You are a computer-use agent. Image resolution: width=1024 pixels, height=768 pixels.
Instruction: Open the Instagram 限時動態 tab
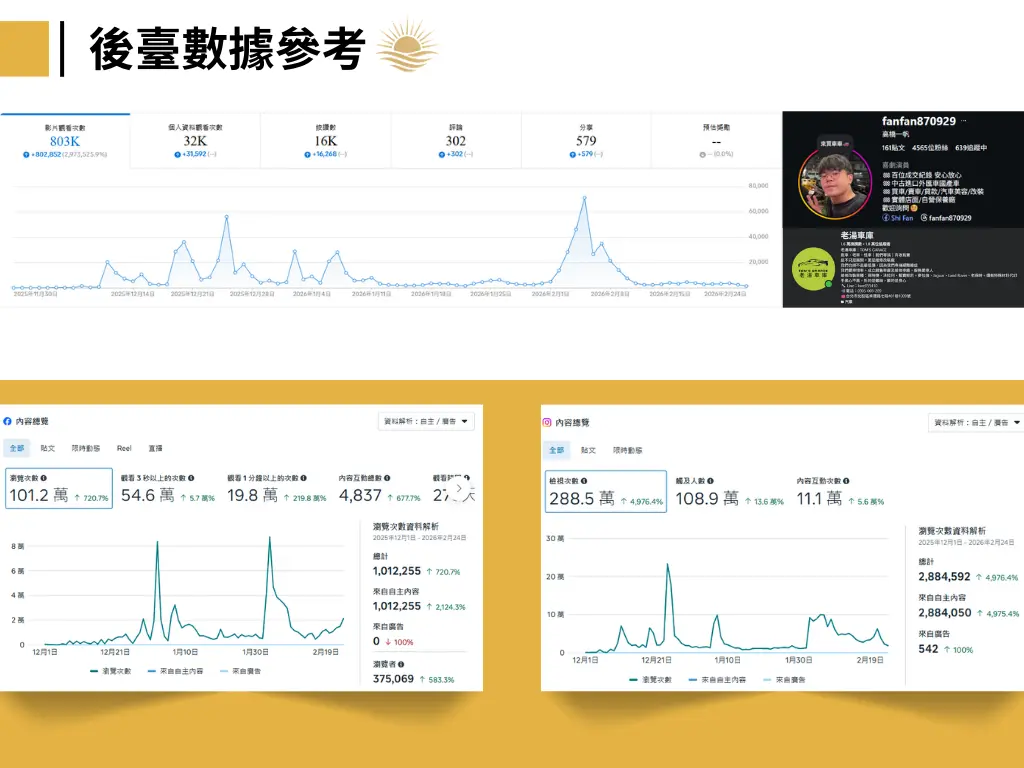[628, 450]
